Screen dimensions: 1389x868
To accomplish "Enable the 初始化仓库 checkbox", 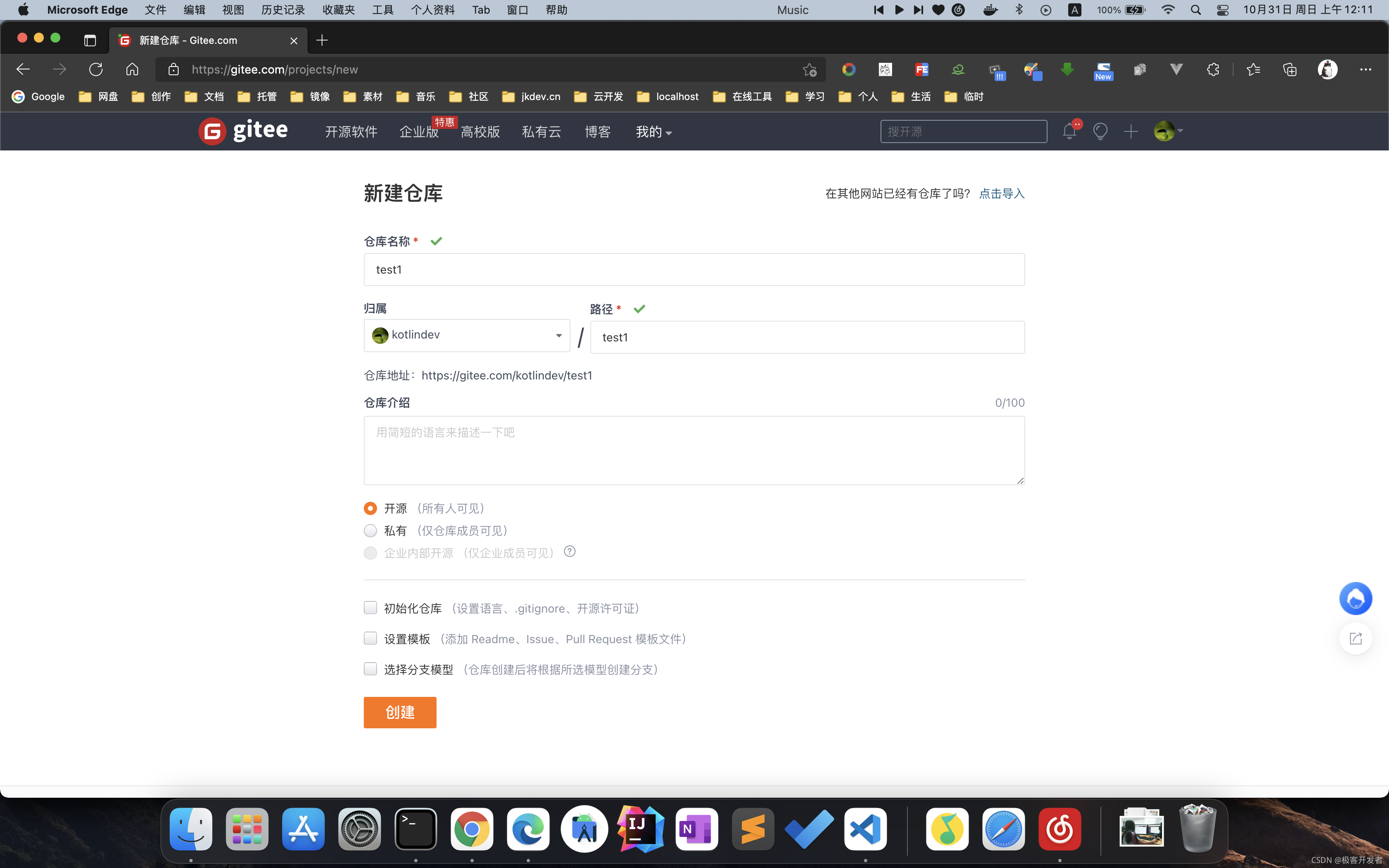I will (x=370, y=608).
